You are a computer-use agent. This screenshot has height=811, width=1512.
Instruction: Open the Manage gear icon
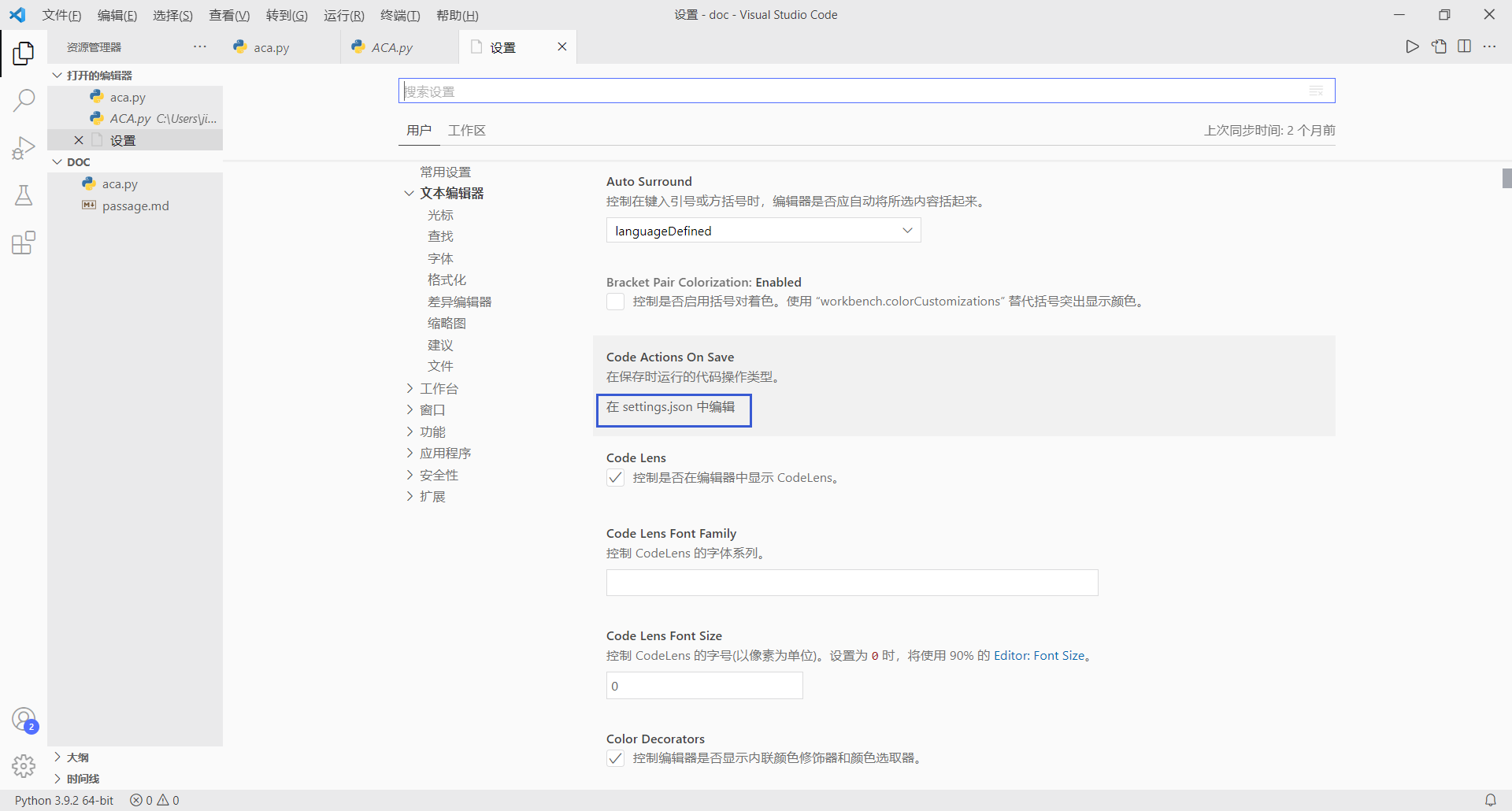coord(24,765)
